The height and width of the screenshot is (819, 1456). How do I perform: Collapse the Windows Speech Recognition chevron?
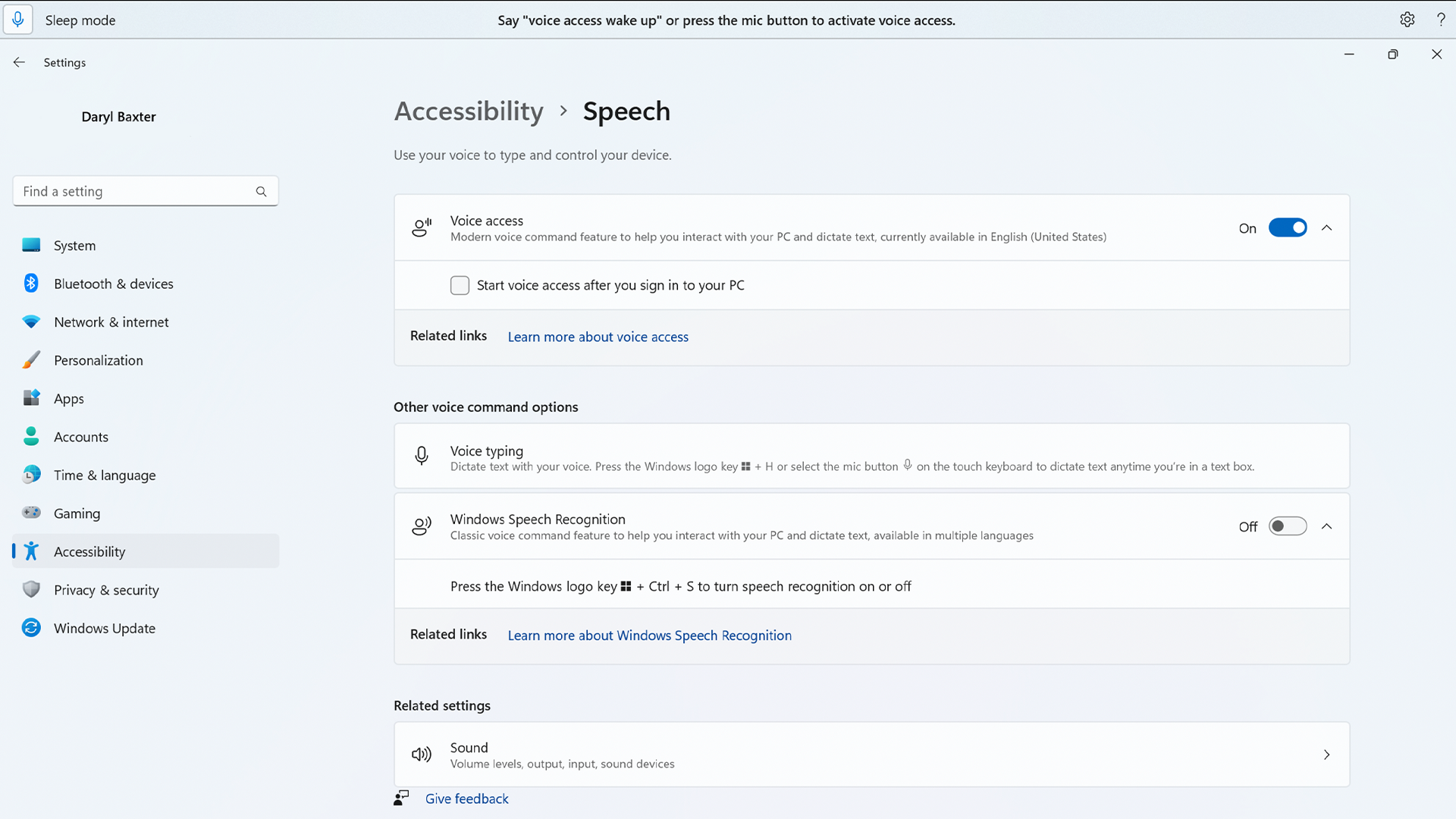pyautogui.click(x=1327, y=526)
